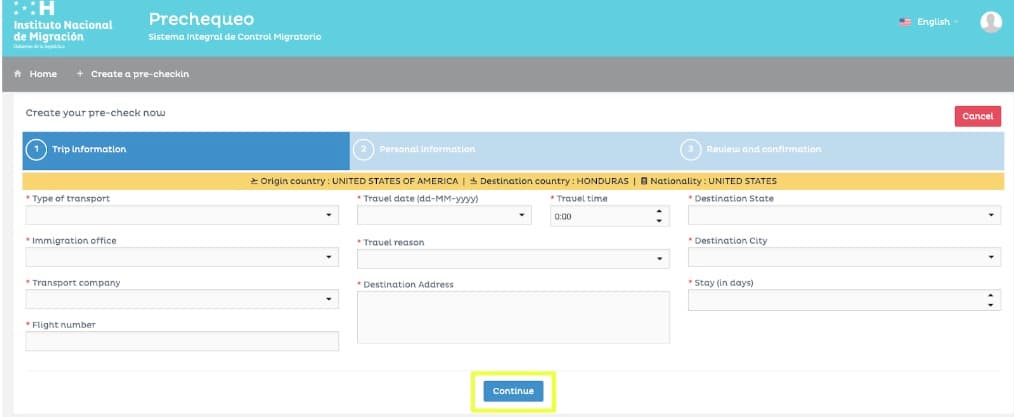The height and width of the screenshot is (417, 1014).
Task: Go to the Home menu item
Action: point(35,74)
